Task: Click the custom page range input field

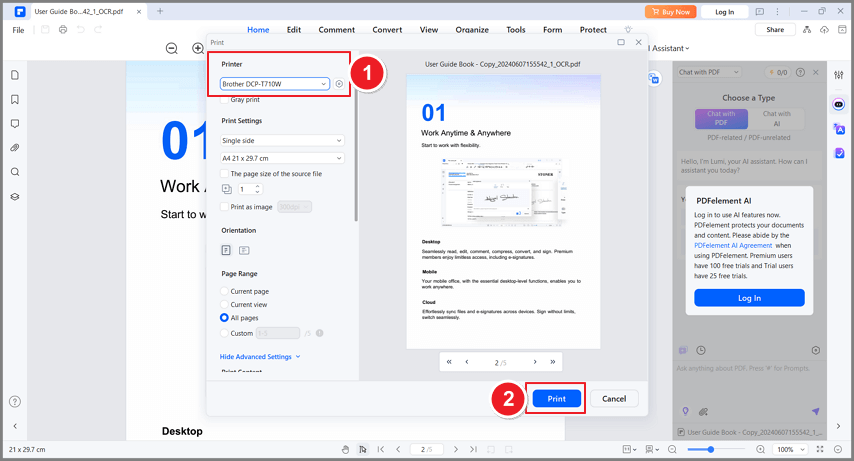Action: [x=278, y=333]
